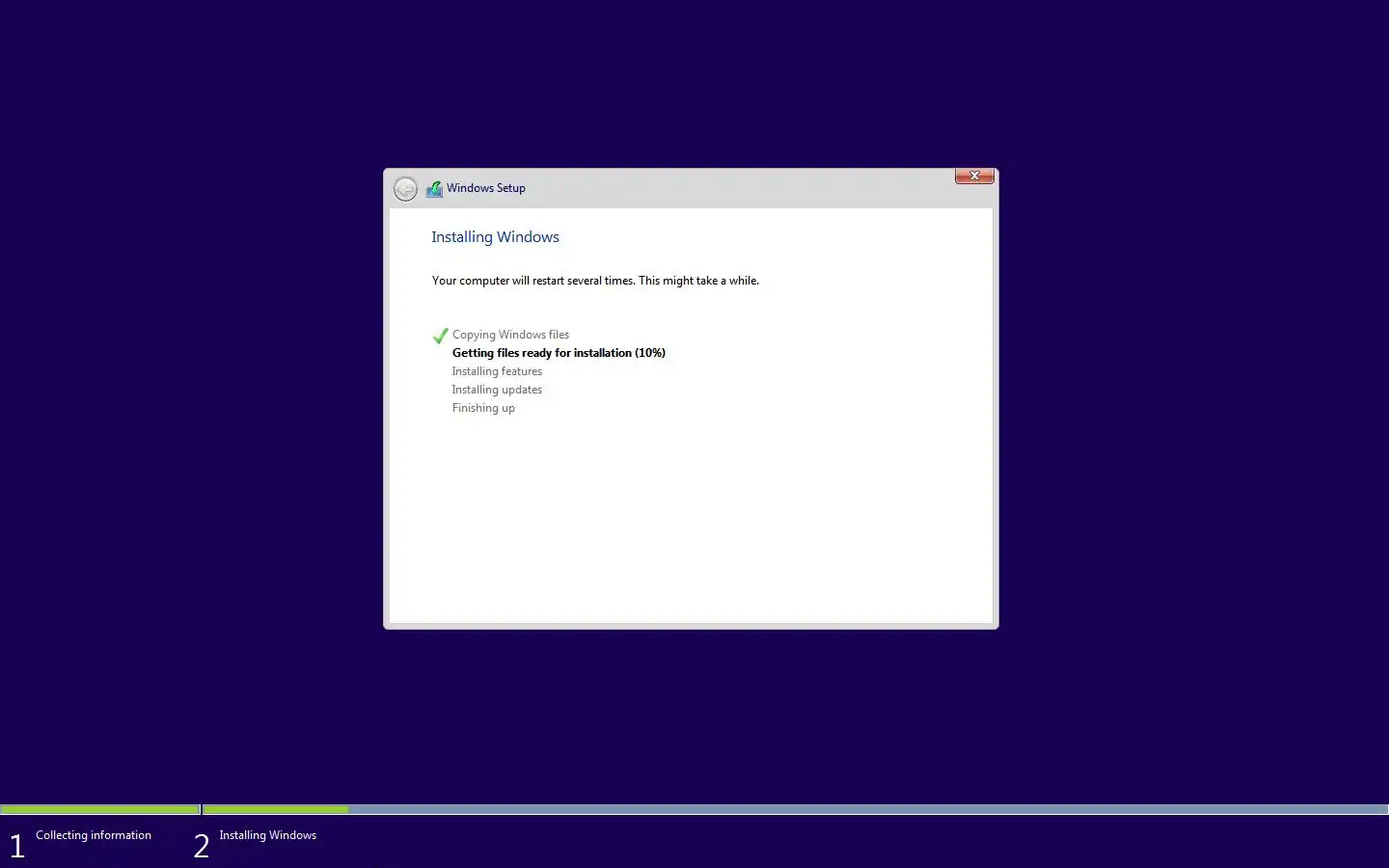This screenshot has width=1389, height=868.
Task: Click the stage number 1
Action: pos(16,847)
